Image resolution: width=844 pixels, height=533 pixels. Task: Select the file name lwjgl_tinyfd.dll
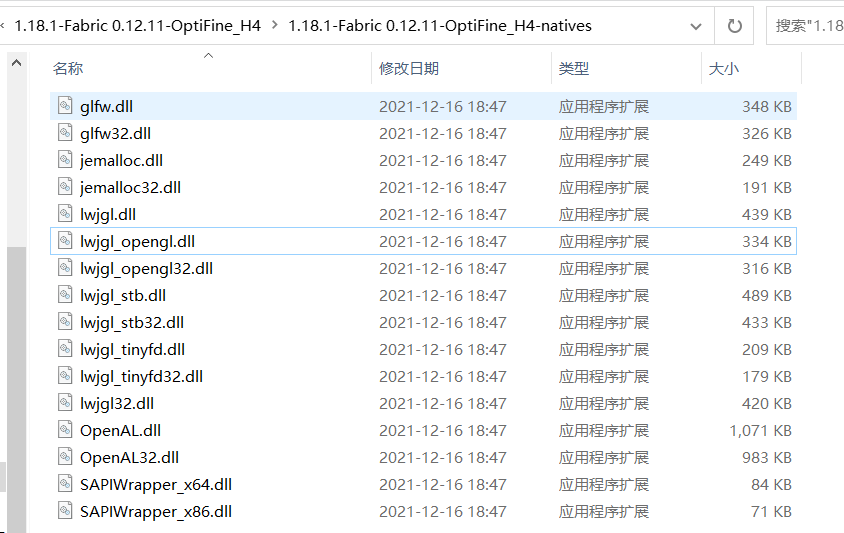pos(132,349)
